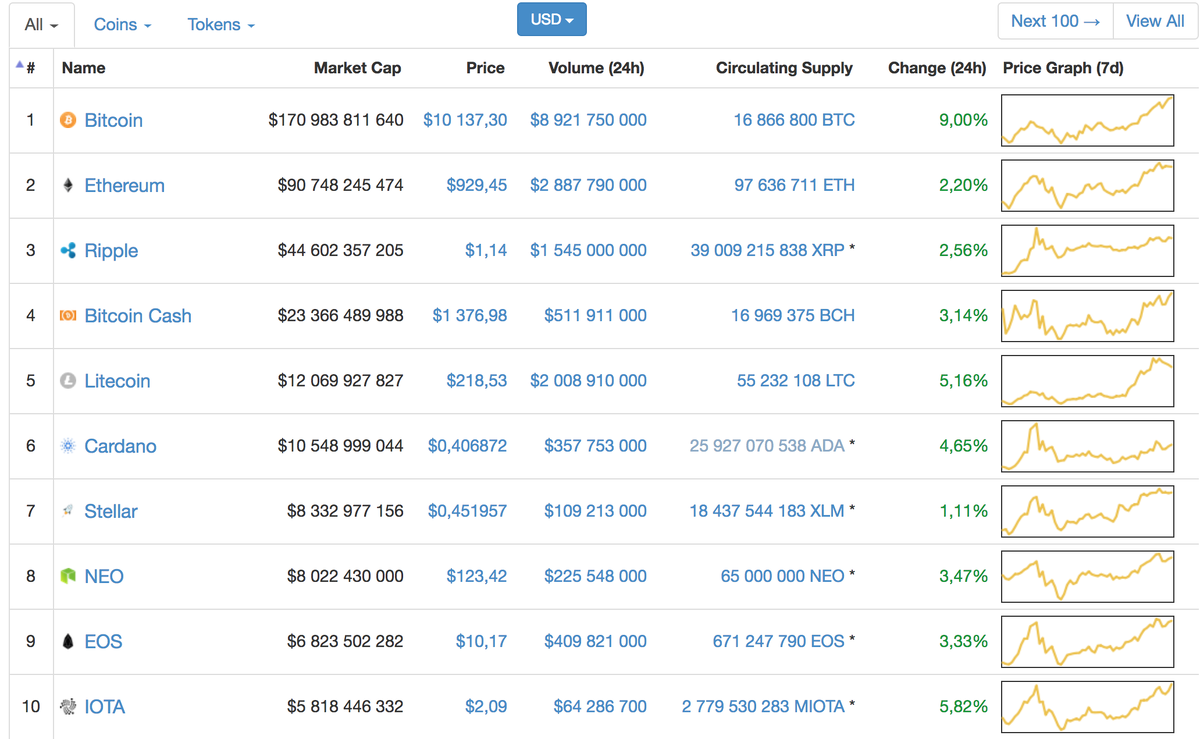This screenshot has width=1200, height=739.
Task: Open the IOTA link
Action: pos(104,707)
